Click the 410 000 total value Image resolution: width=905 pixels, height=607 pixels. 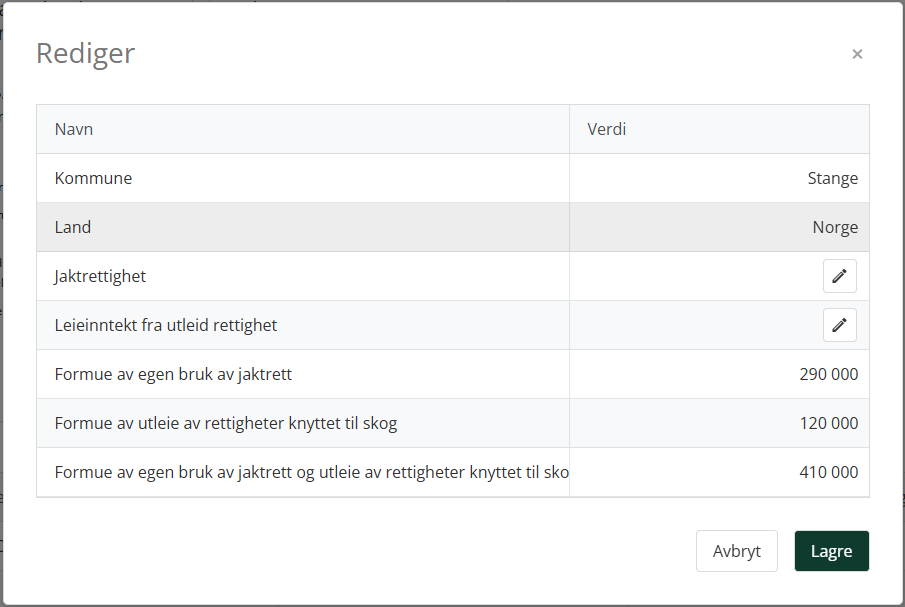[x=828, y=472]
